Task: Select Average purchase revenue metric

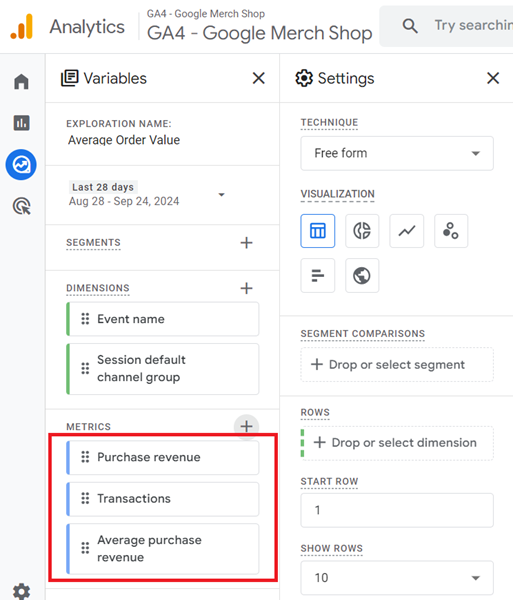Action: click(163, 549)
